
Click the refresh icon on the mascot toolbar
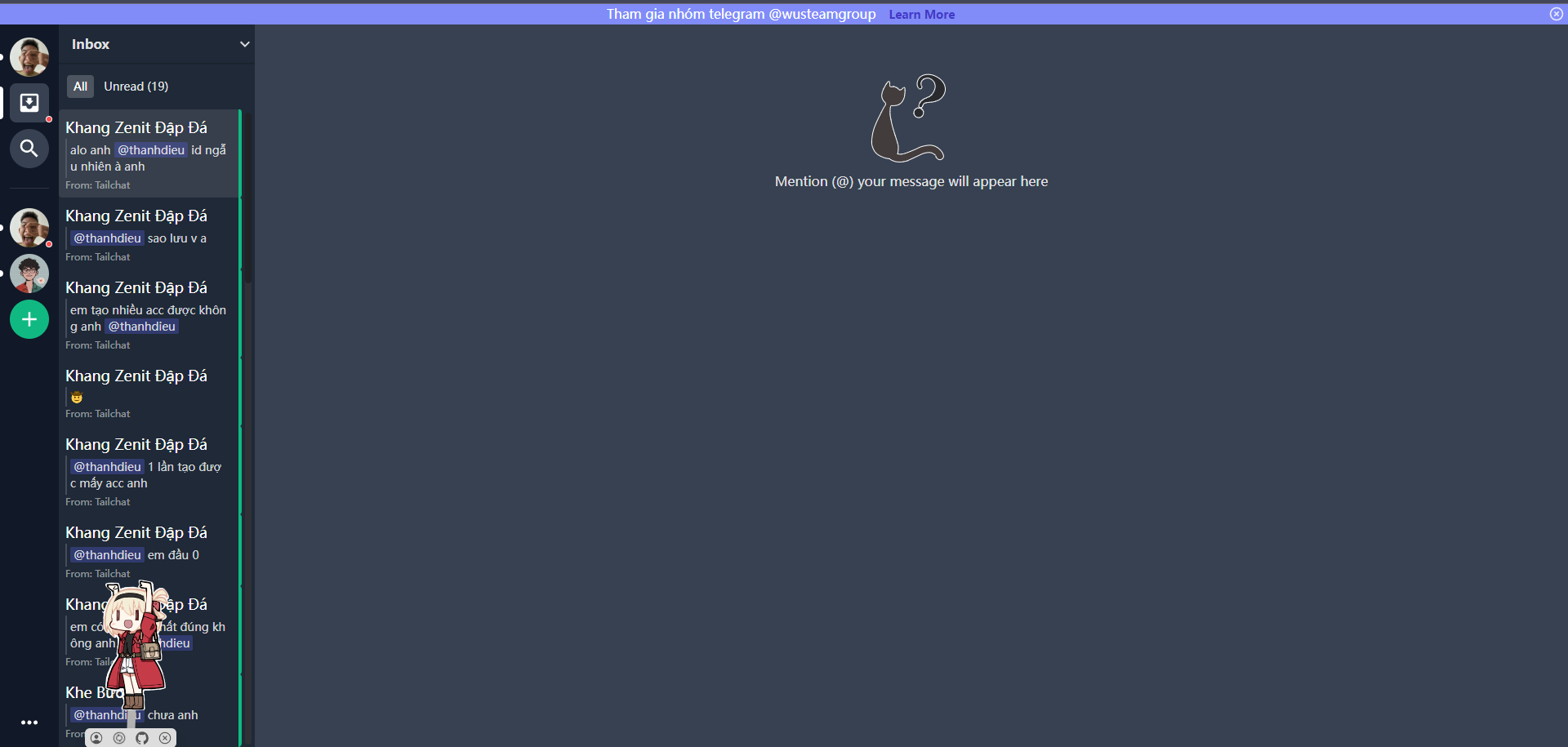119,737
